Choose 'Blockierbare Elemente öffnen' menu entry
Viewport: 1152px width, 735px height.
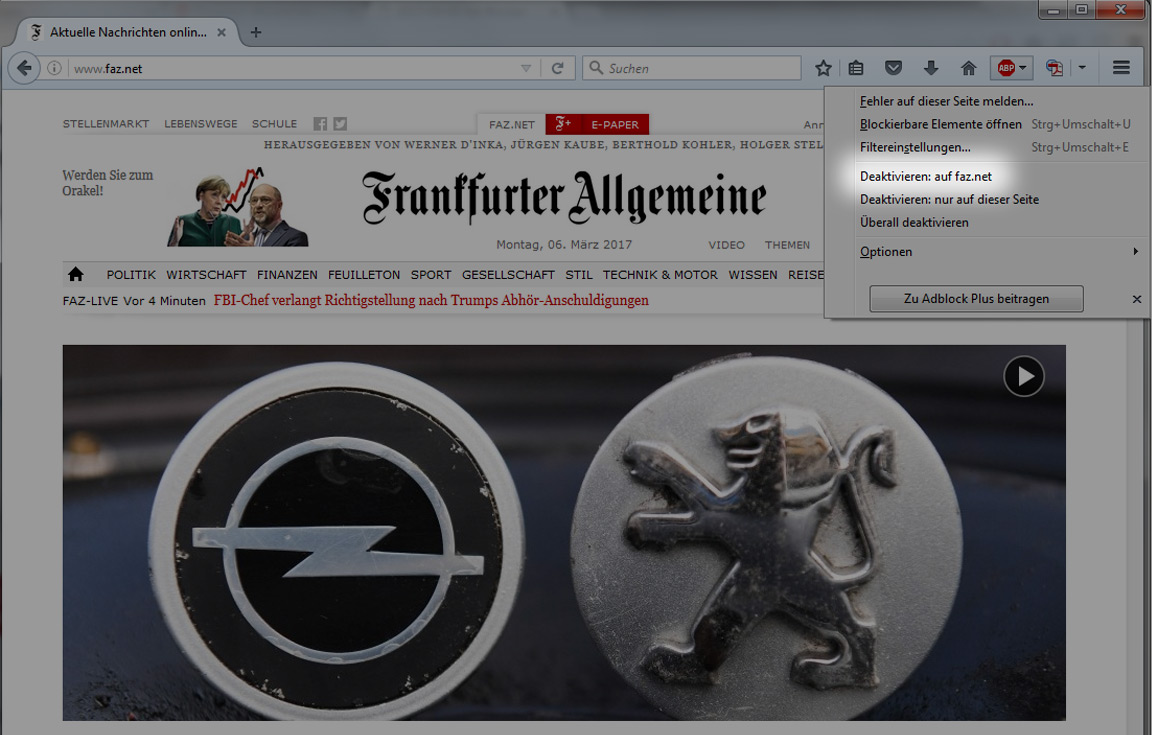click(x=940, y=124)
